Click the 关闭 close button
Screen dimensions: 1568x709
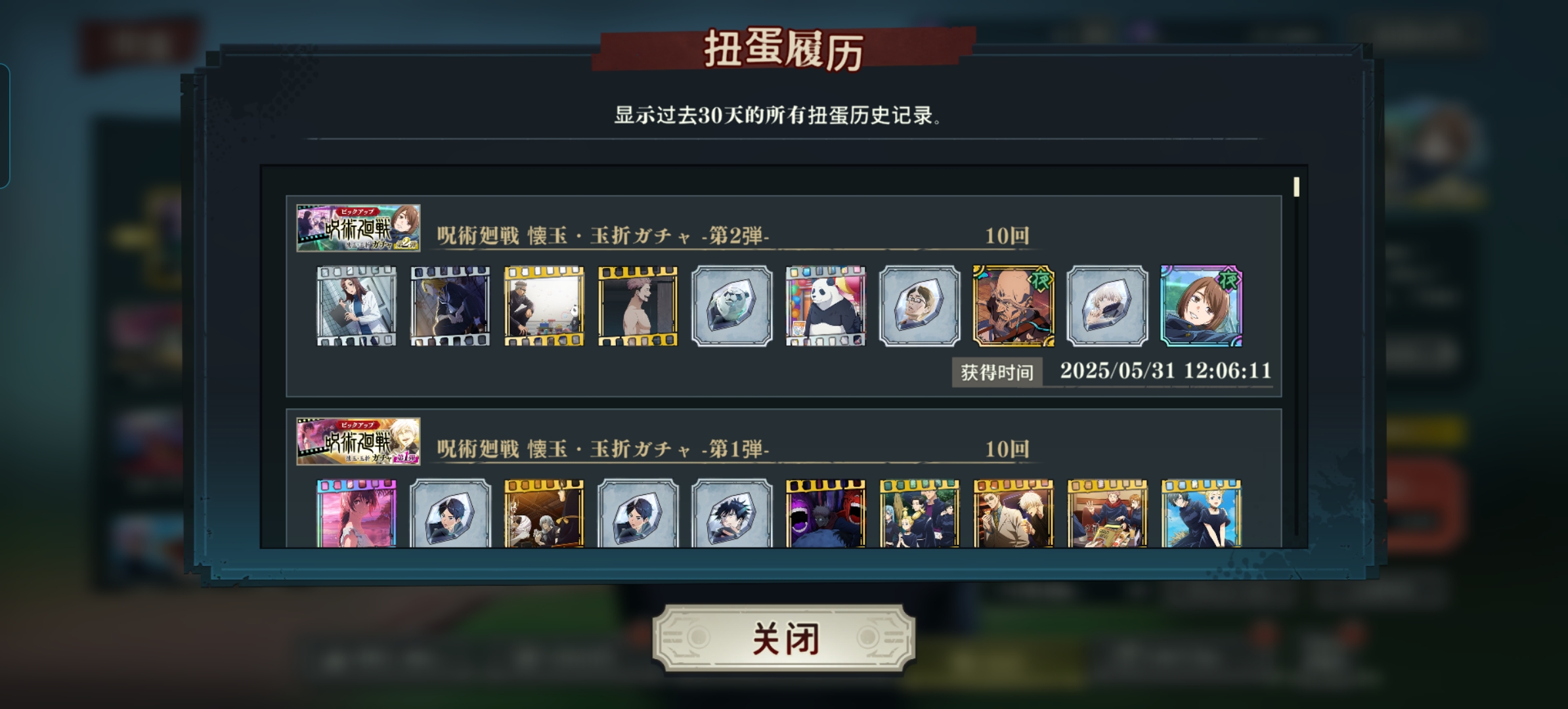[784, 638]
